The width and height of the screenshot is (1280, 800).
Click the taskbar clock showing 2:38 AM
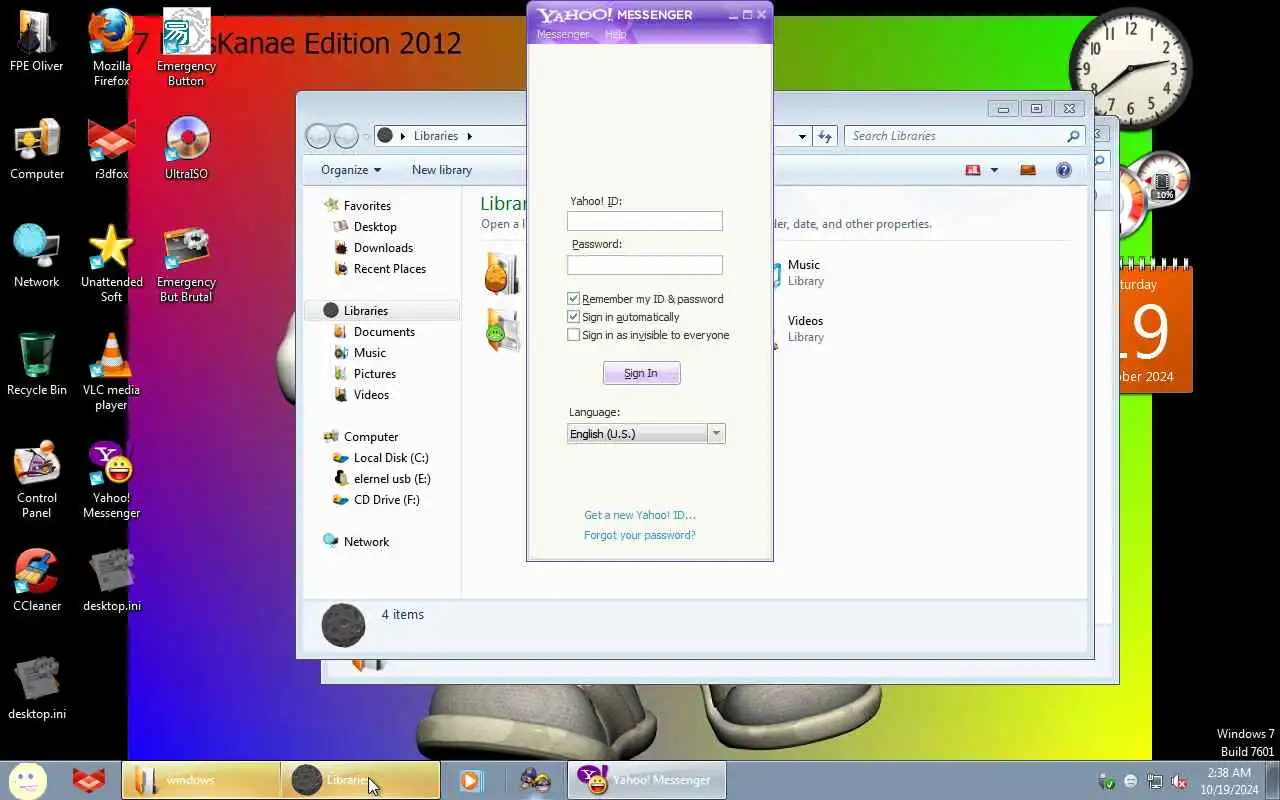(1229, 781)
